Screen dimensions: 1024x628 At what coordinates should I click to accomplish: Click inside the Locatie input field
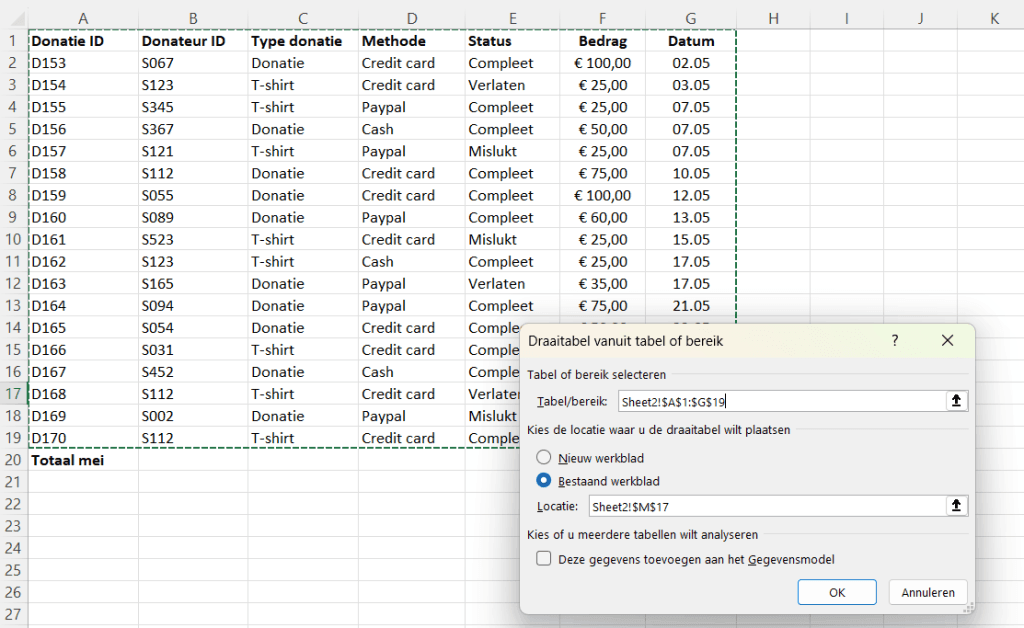coord(765,506)
